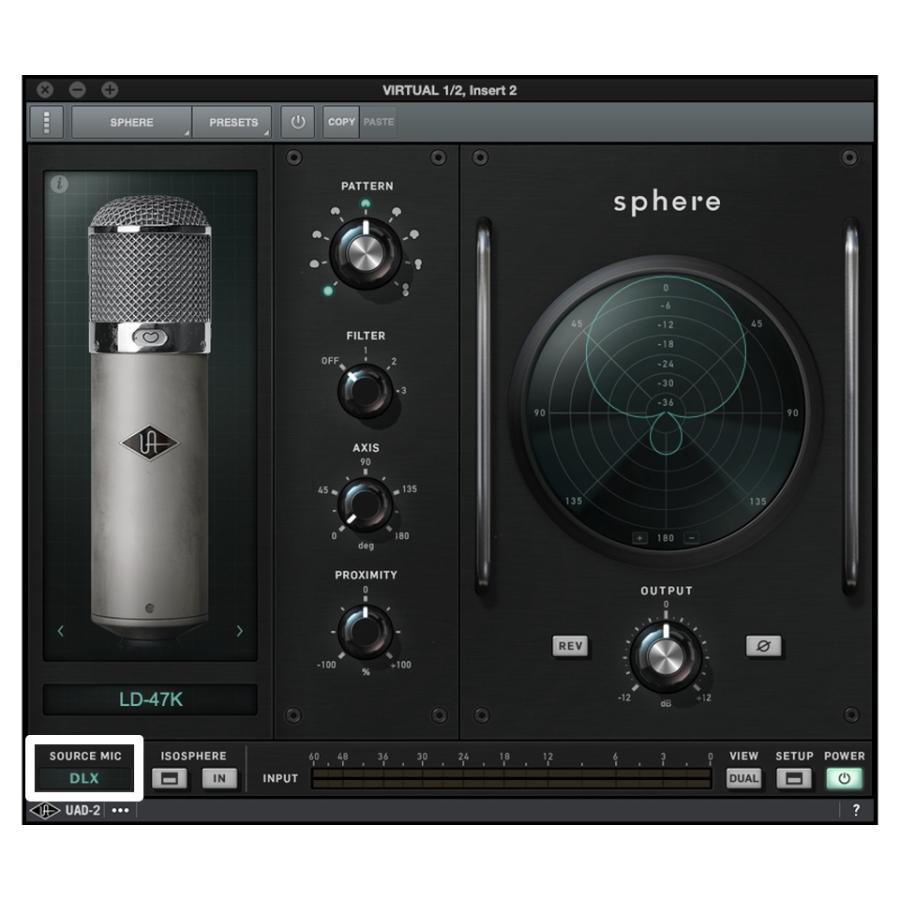Toggle the plugin enable power icon beside Presets
Image resolution: width=900 pixels, height=900 pixels.
click(x=298, y=122)
